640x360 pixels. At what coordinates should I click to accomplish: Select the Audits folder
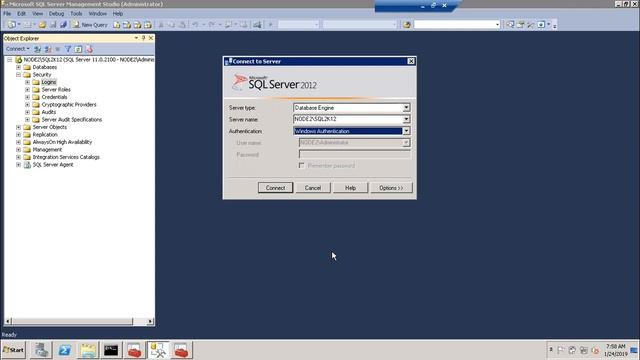coord(49,112)
